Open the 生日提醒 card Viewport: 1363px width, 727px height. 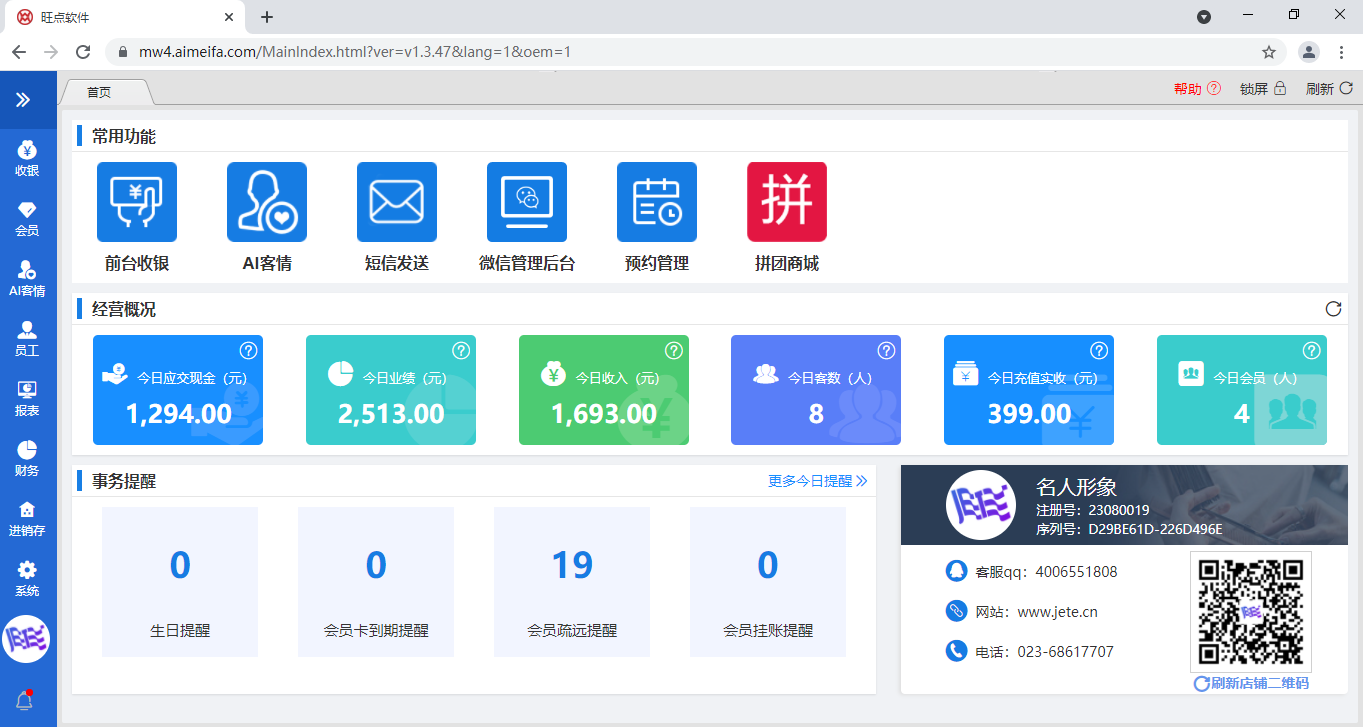coord(180,582)
